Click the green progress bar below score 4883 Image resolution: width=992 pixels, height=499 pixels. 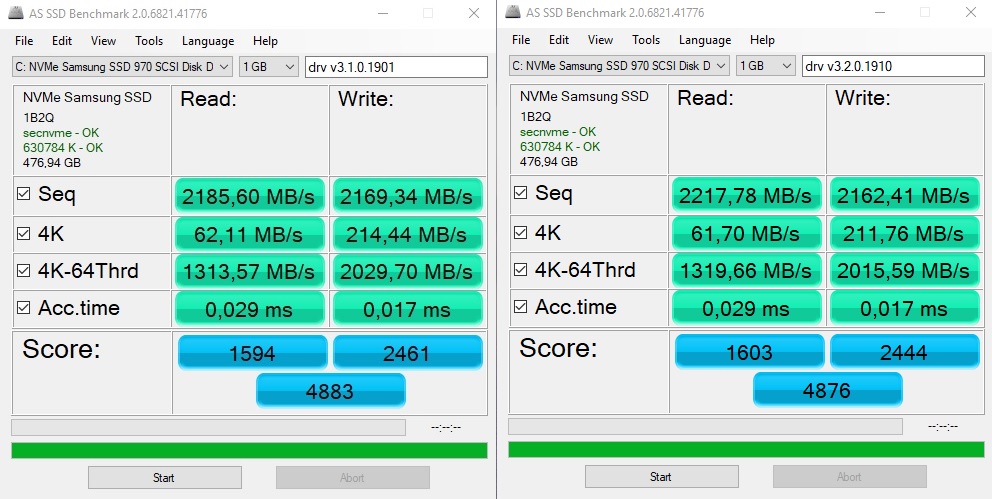pyautogui.click(x=249, y=450)
